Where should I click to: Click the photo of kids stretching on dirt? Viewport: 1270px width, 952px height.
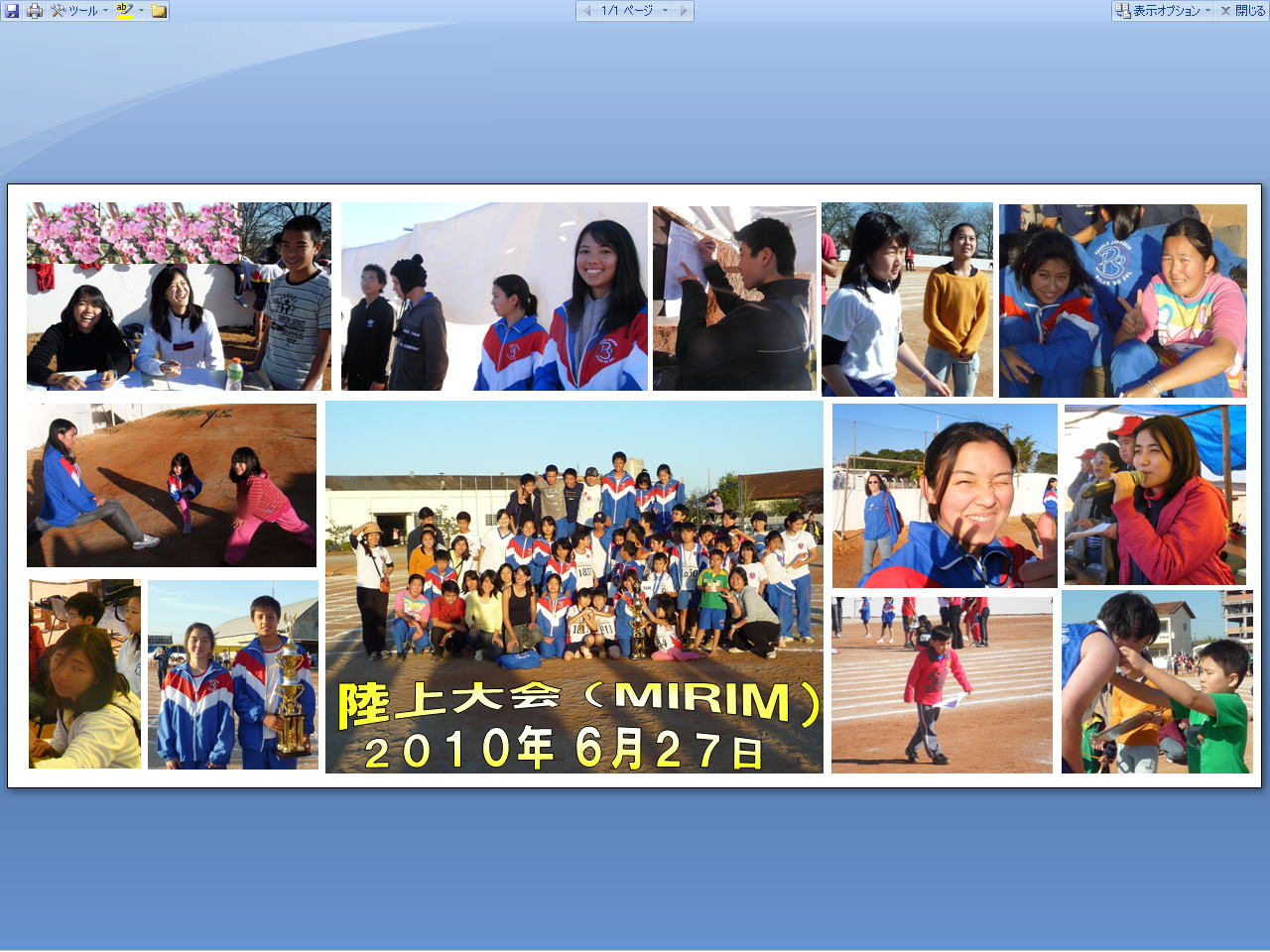(172, 485)
